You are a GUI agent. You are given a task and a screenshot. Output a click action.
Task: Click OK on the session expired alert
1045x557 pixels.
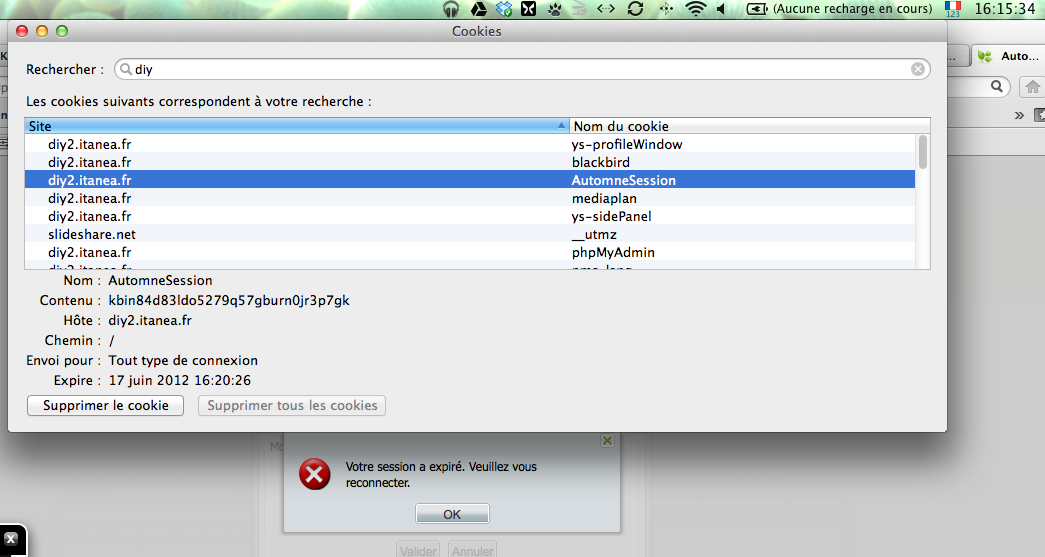452,514
